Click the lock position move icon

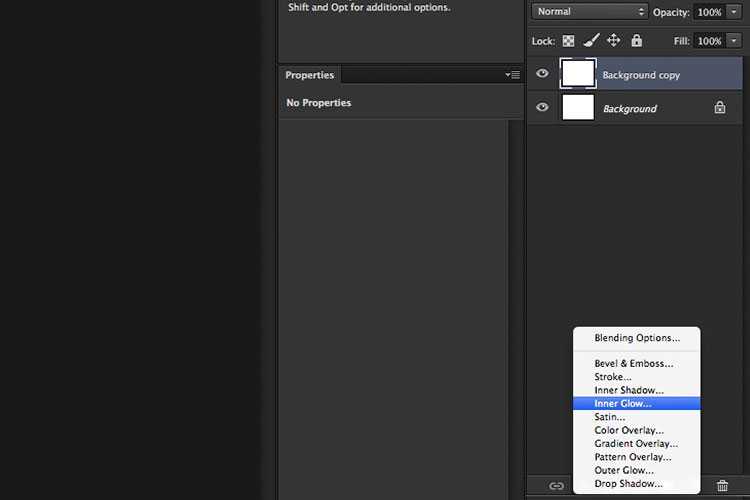tap(614, 40)
